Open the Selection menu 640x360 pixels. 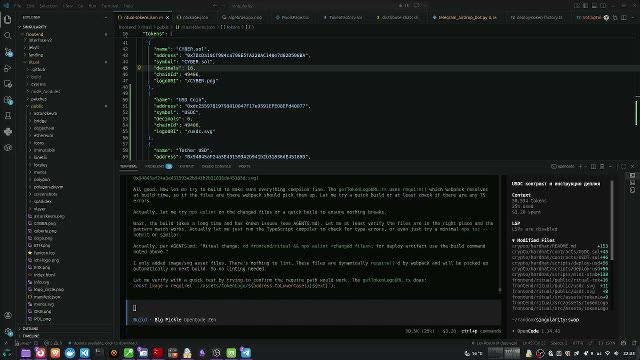click(48, 6)
